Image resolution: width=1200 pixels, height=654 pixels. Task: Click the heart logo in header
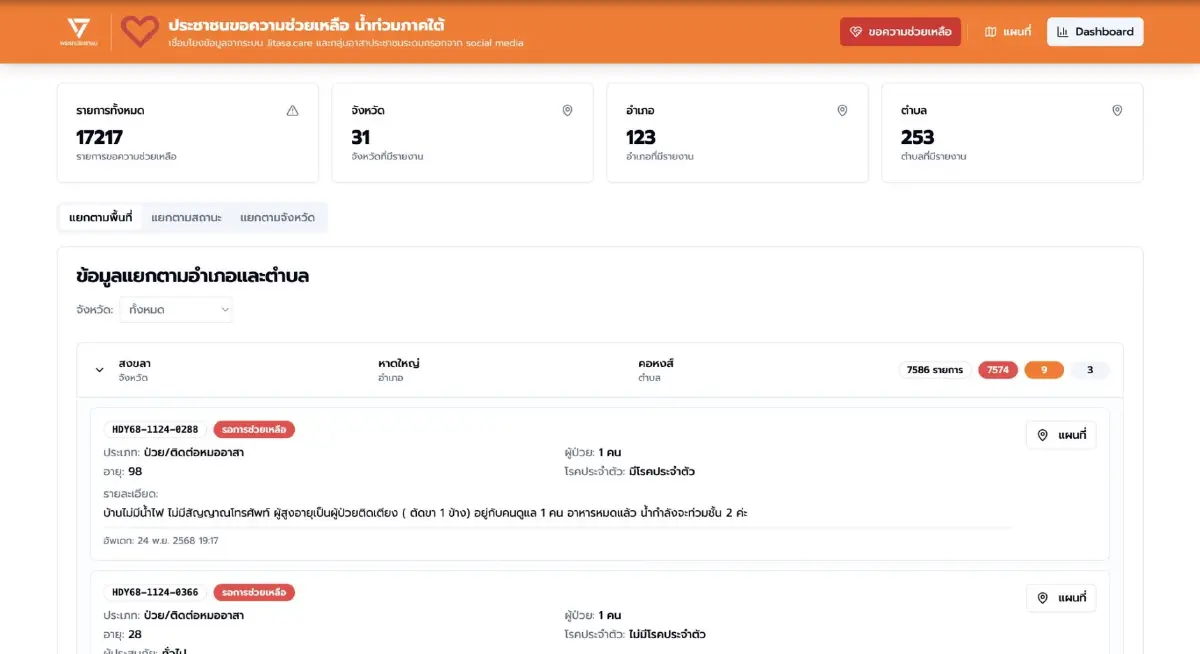click(140, 32)
